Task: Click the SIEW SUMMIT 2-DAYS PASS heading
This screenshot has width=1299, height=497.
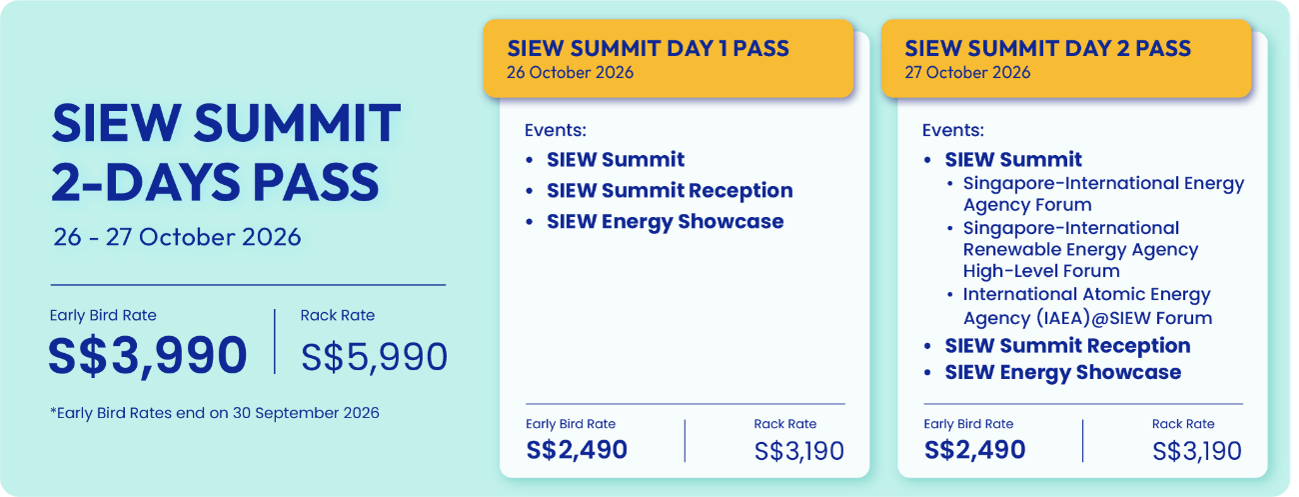Action: coord(225,152)
